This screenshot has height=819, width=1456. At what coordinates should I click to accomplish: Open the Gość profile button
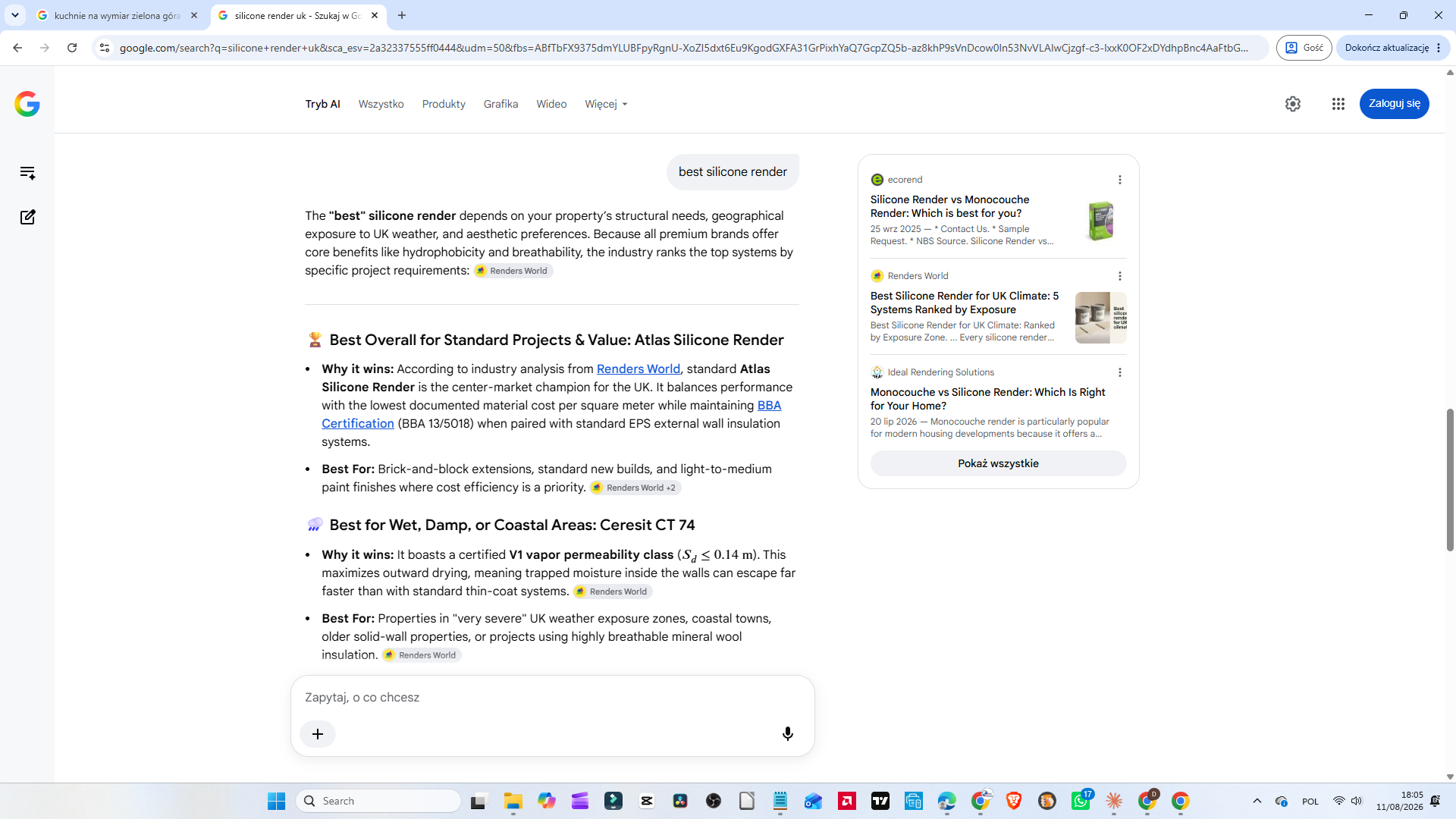1304,48
